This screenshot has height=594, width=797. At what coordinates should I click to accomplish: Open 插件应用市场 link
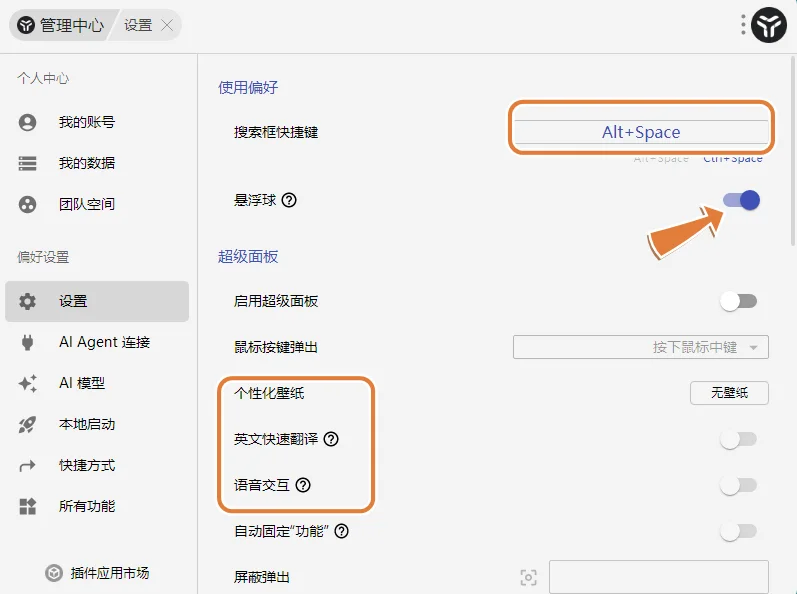tap(97, 573)
